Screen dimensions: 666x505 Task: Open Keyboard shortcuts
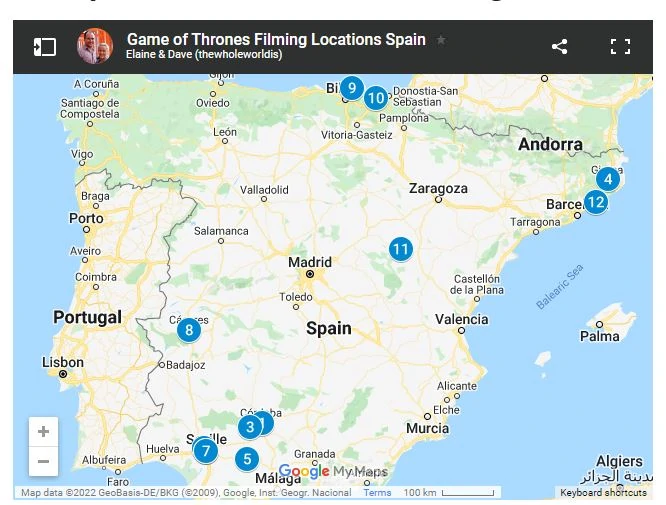[603, 493]
